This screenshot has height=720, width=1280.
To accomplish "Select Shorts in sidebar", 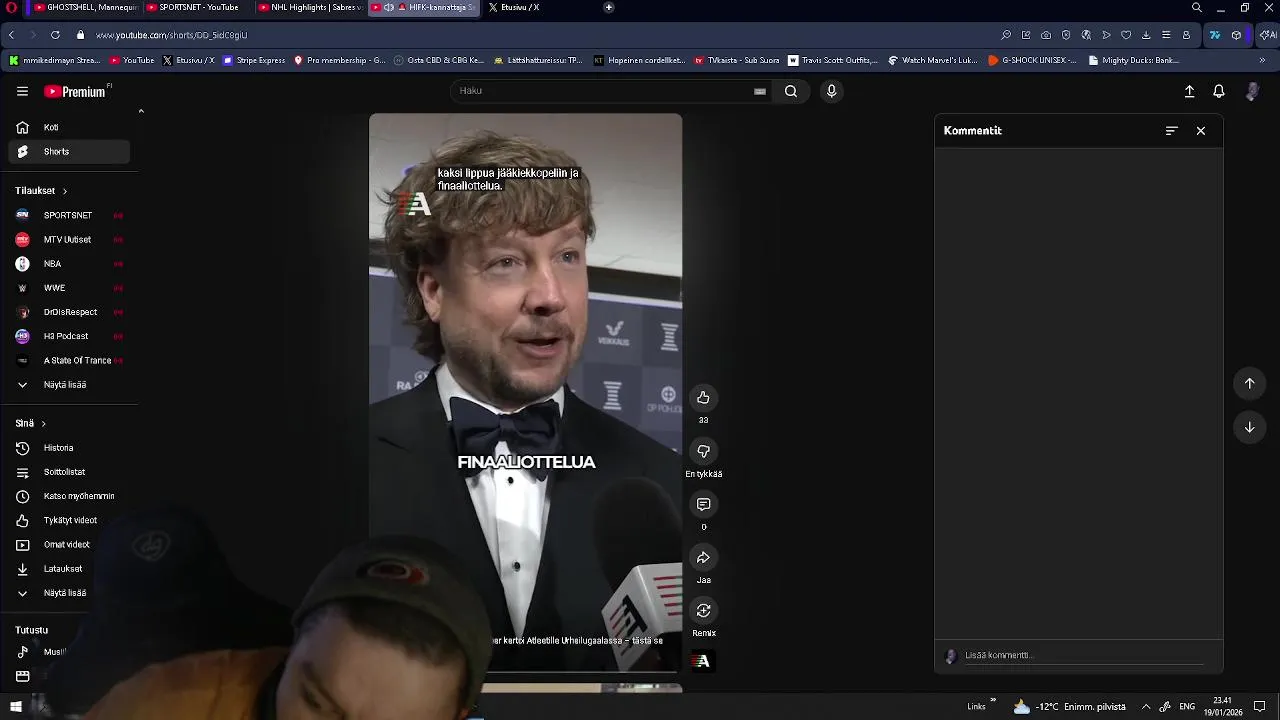I will (x=69, y=152).
